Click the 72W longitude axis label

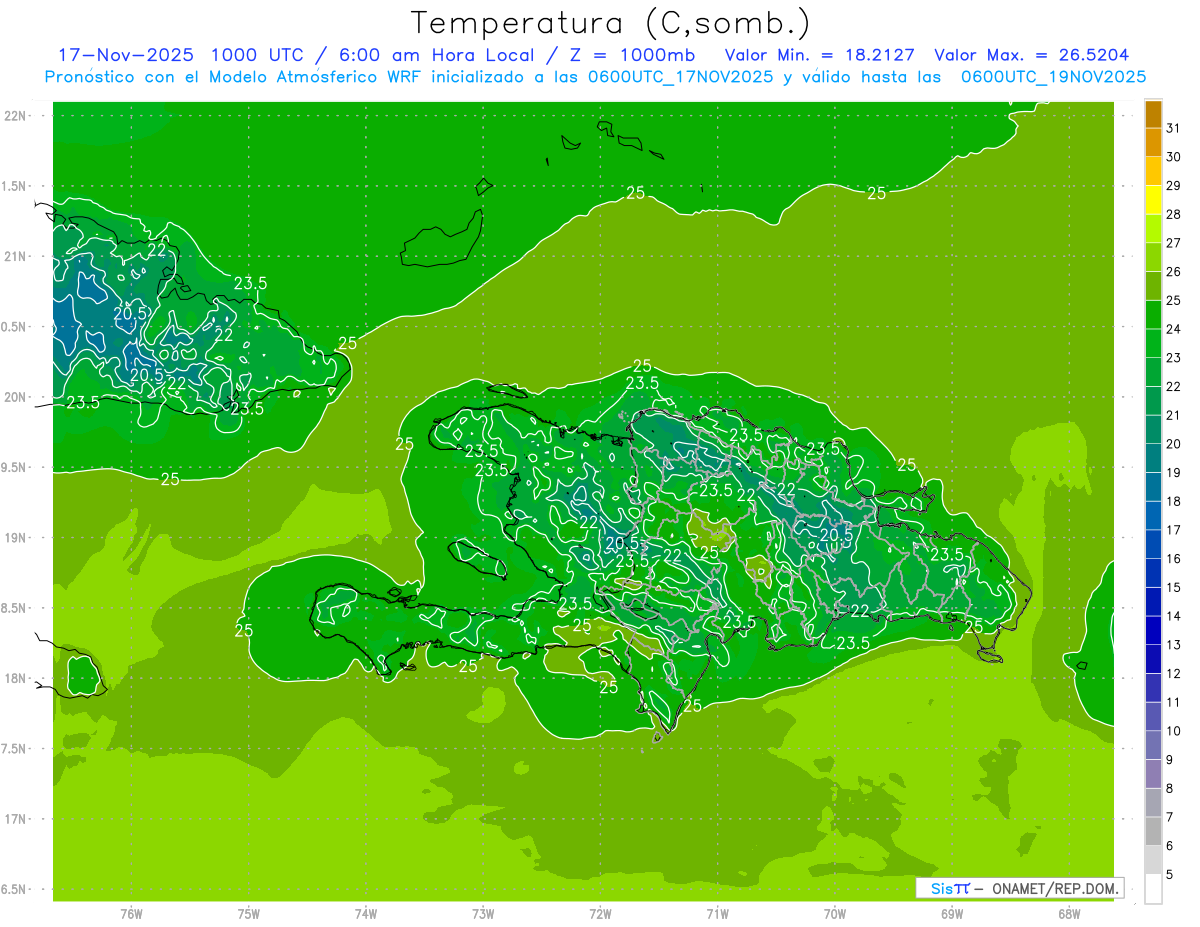(x=600, y=913)
